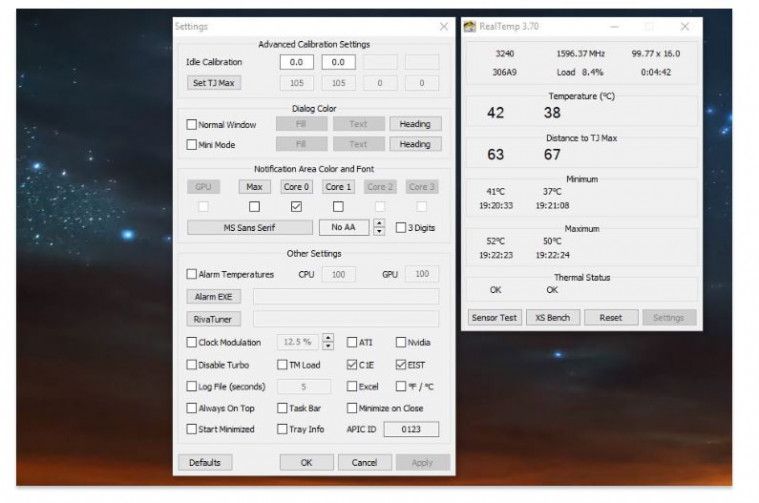
Task: Uncheck the C1E option
Action: coord(352,365)
